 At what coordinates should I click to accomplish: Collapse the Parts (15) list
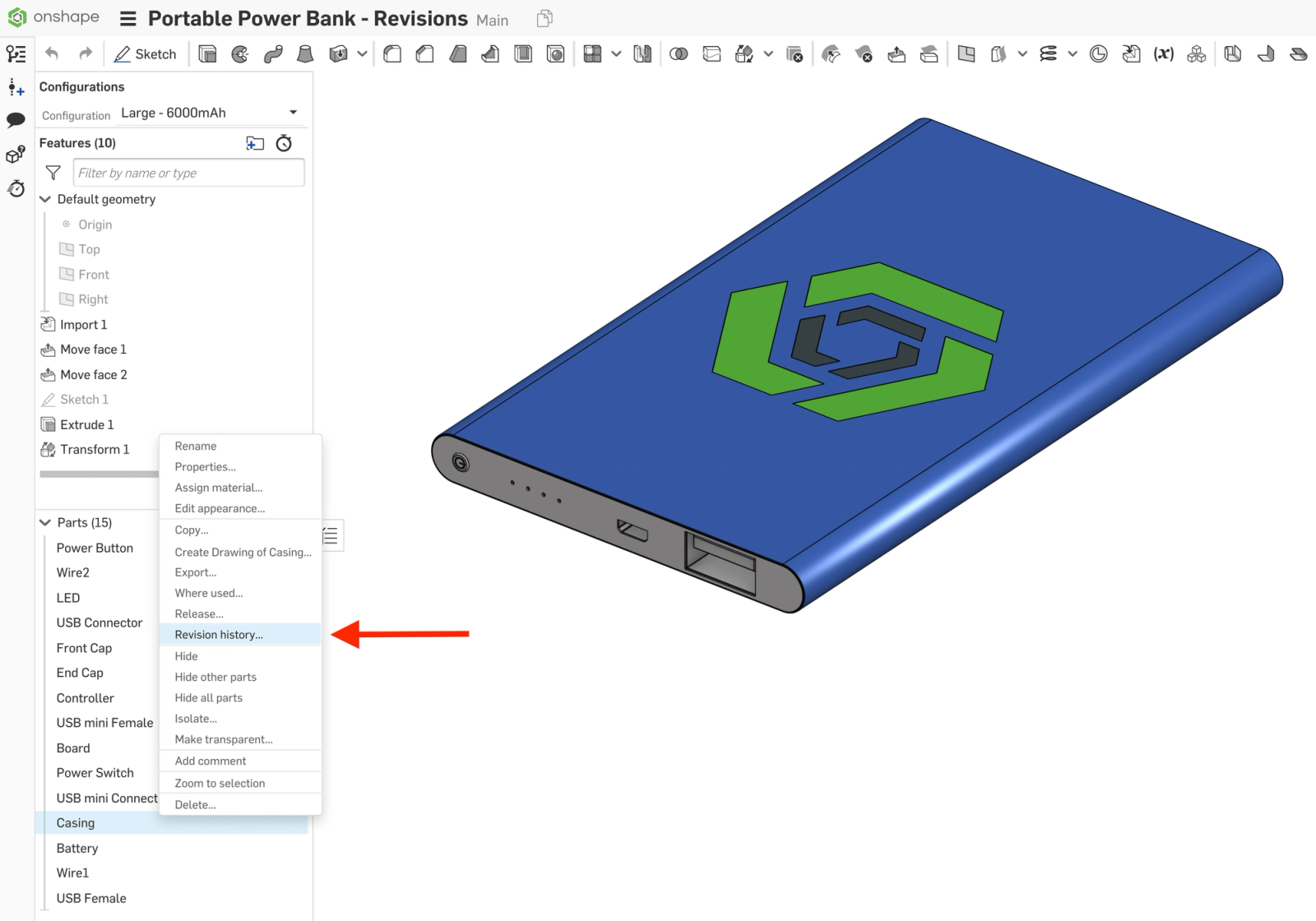point(45,523)
